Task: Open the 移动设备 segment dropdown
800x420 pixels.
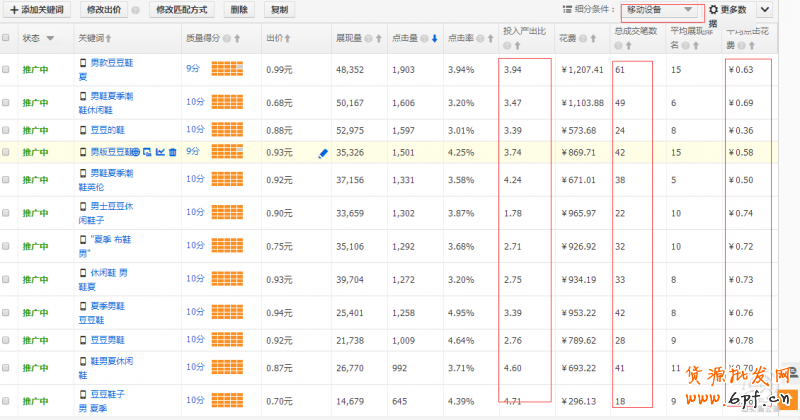Action: point(658,9)
